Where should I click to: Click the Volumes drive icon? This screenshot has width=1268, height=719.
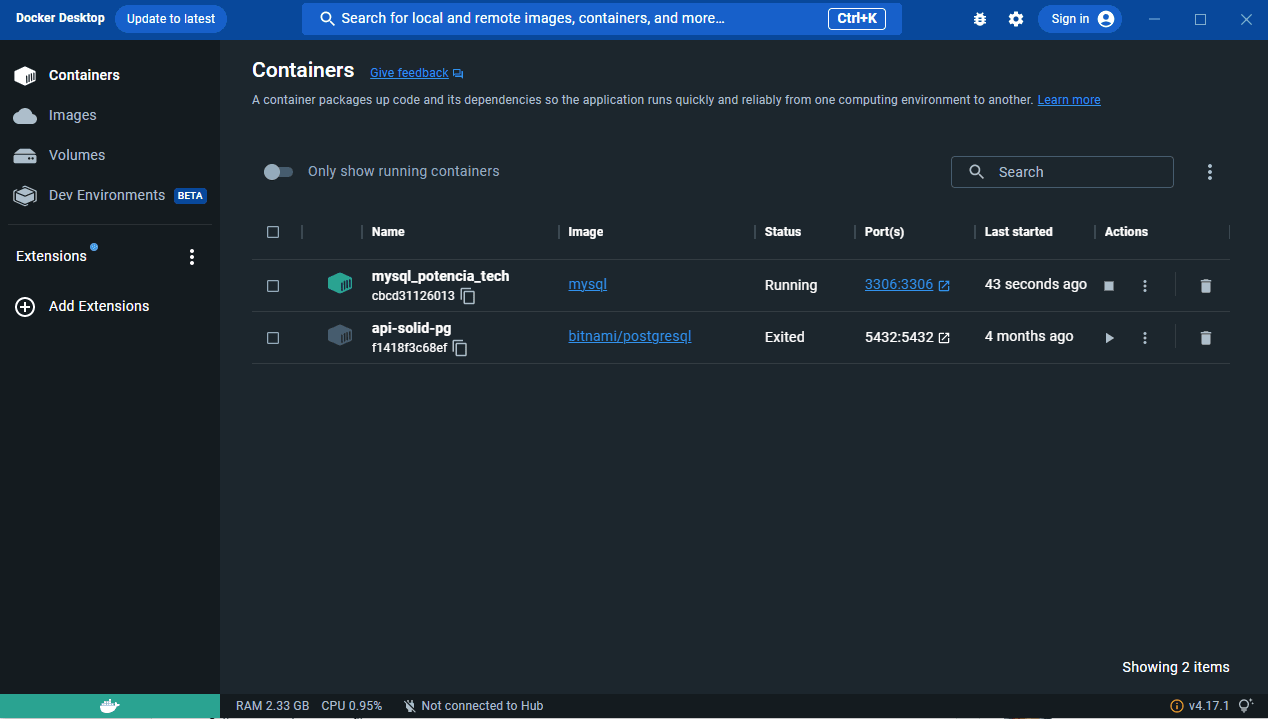point(25,156)
